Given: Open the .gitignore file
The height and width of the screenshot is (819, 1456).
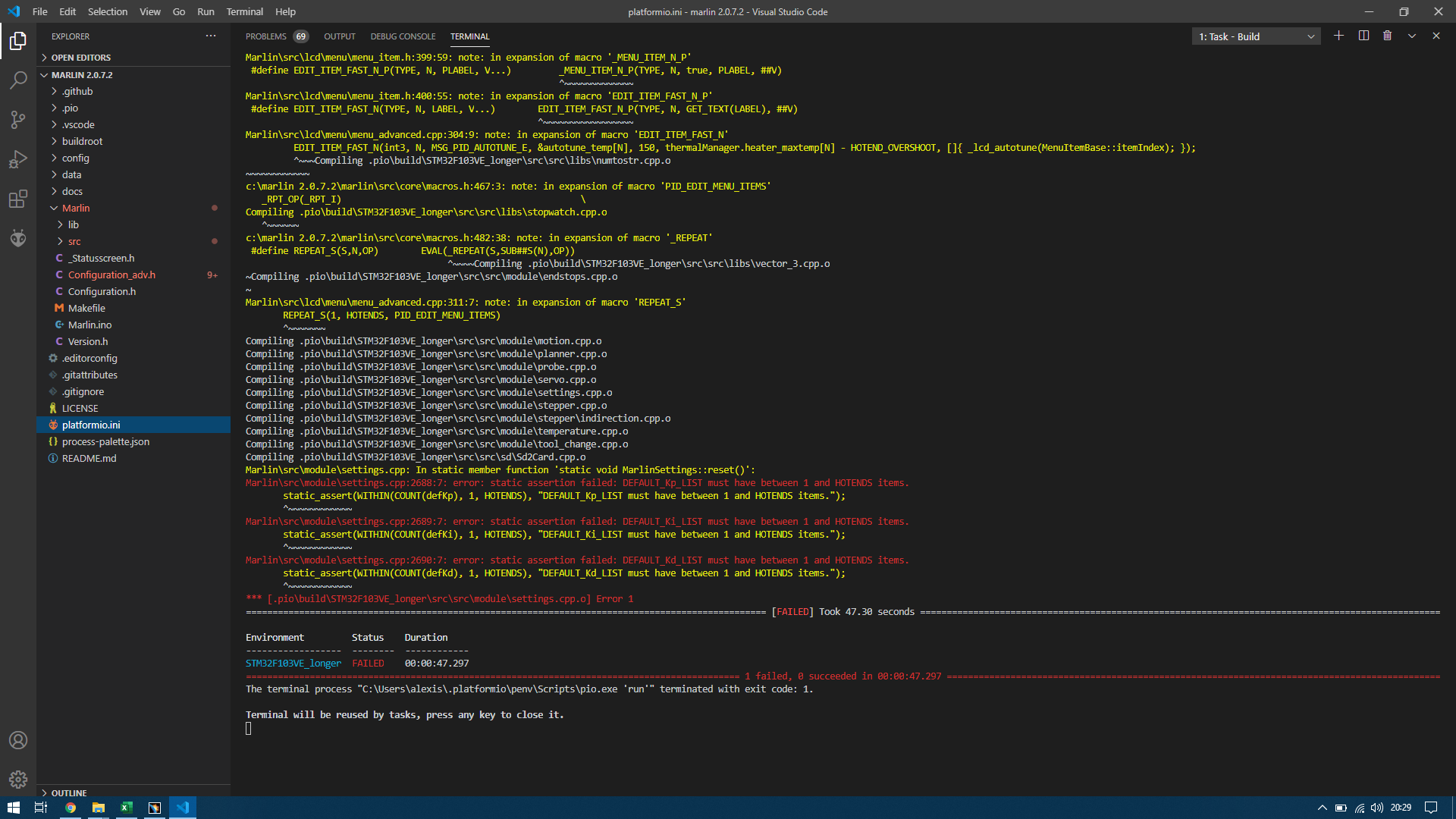Looking at the screenshot, I should tap(133, 391).
